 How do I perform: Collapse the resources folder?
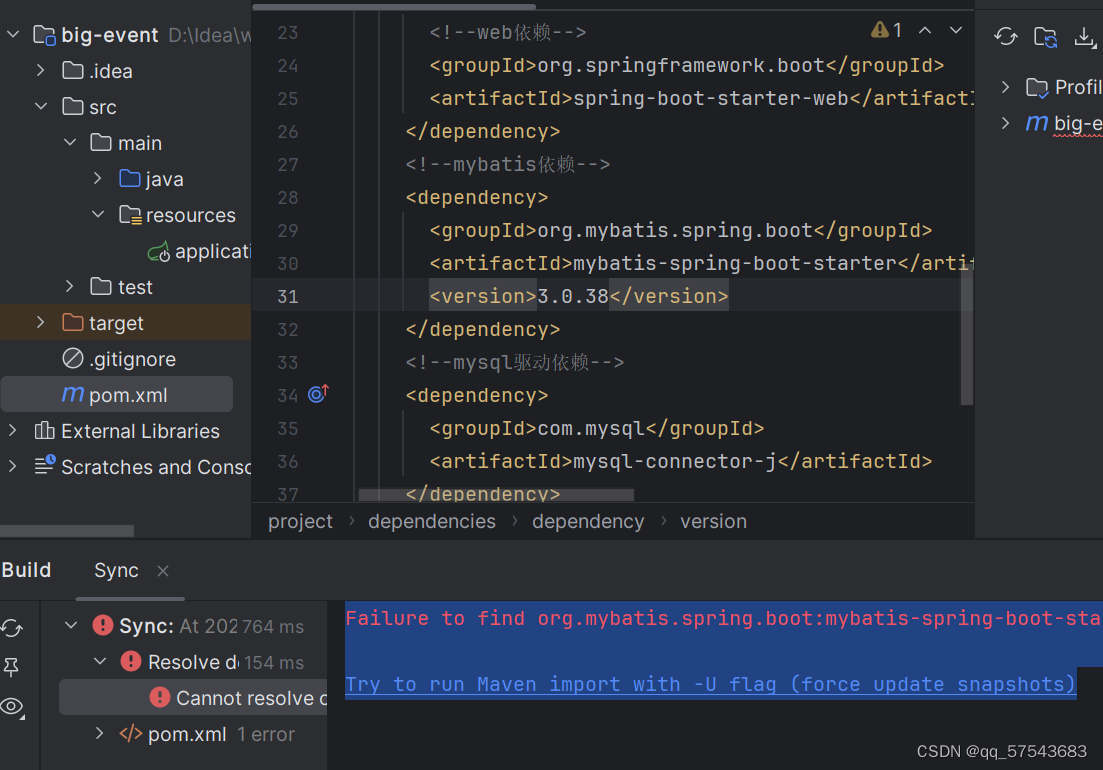pos(98,214)
